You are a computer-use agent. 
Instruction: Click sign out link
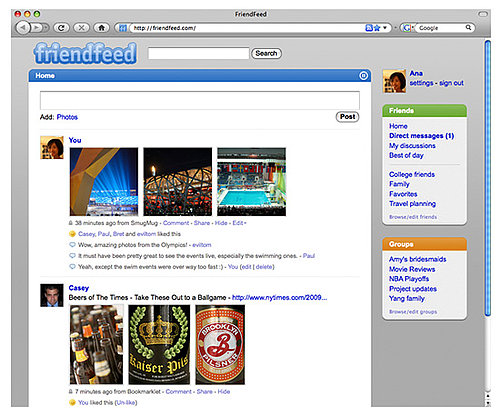[451, 83]
